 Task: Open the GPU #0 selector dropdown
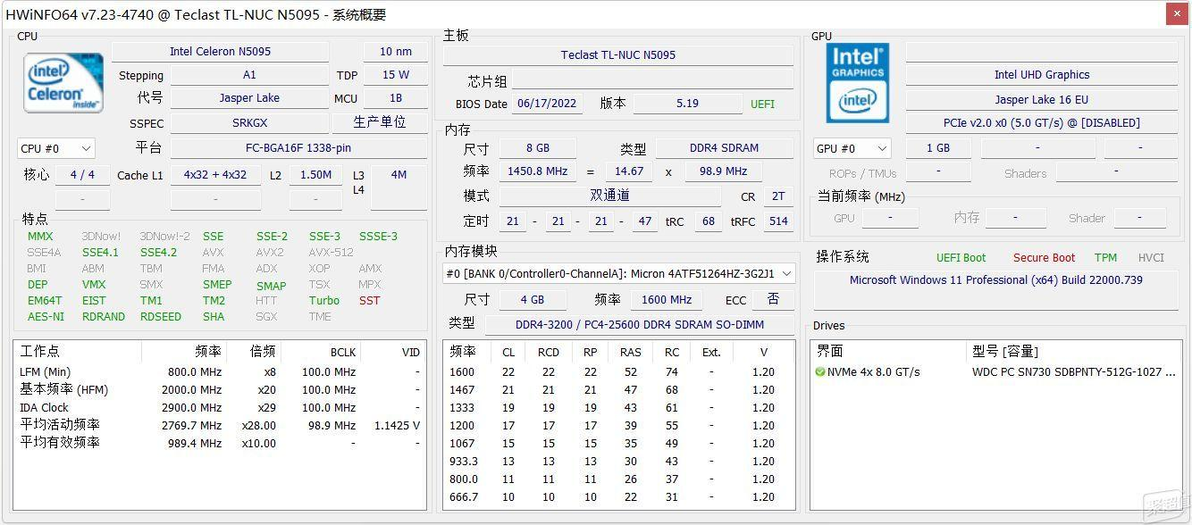852,148
